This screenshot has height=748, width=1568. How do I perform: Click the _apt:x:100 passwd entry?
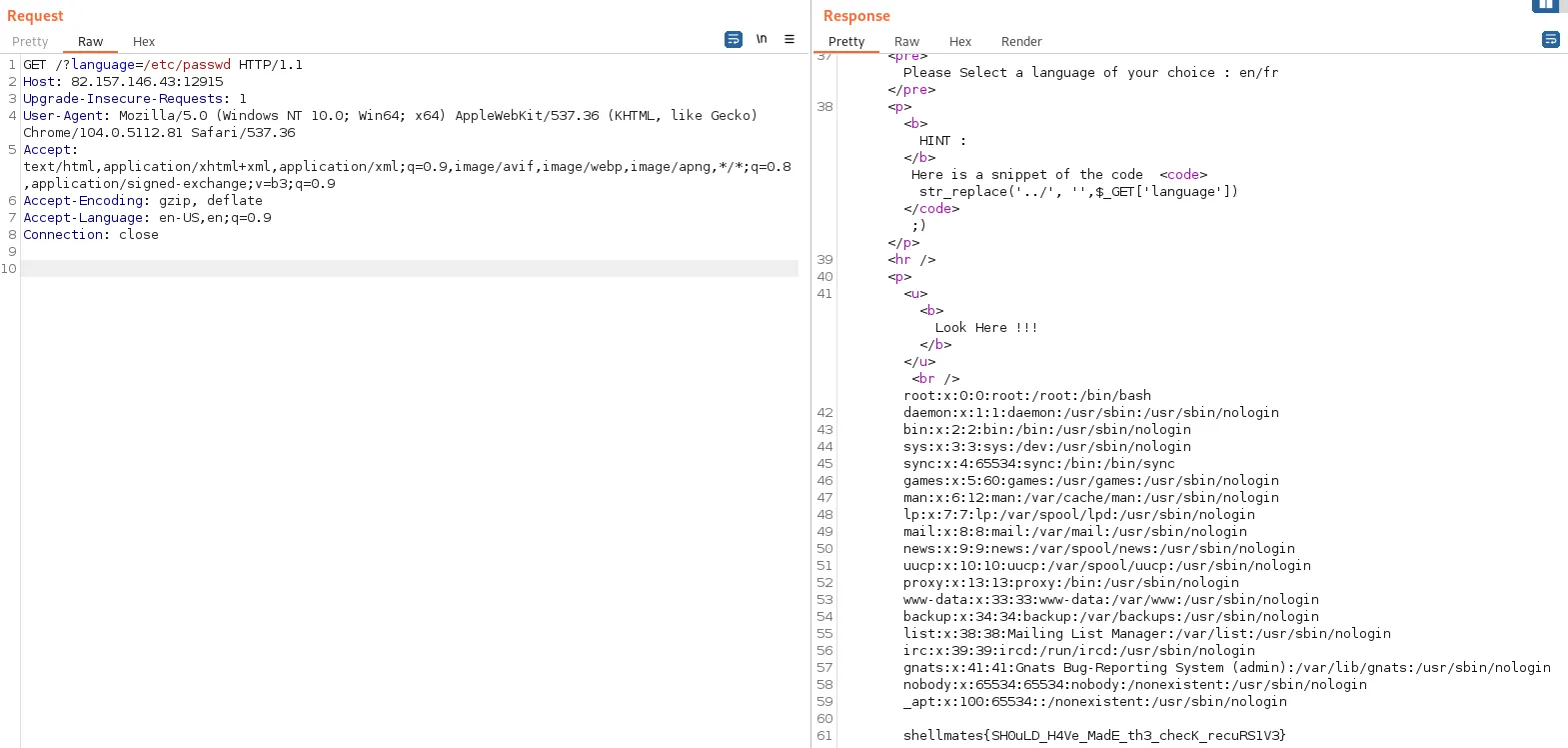click(1095, 702)
